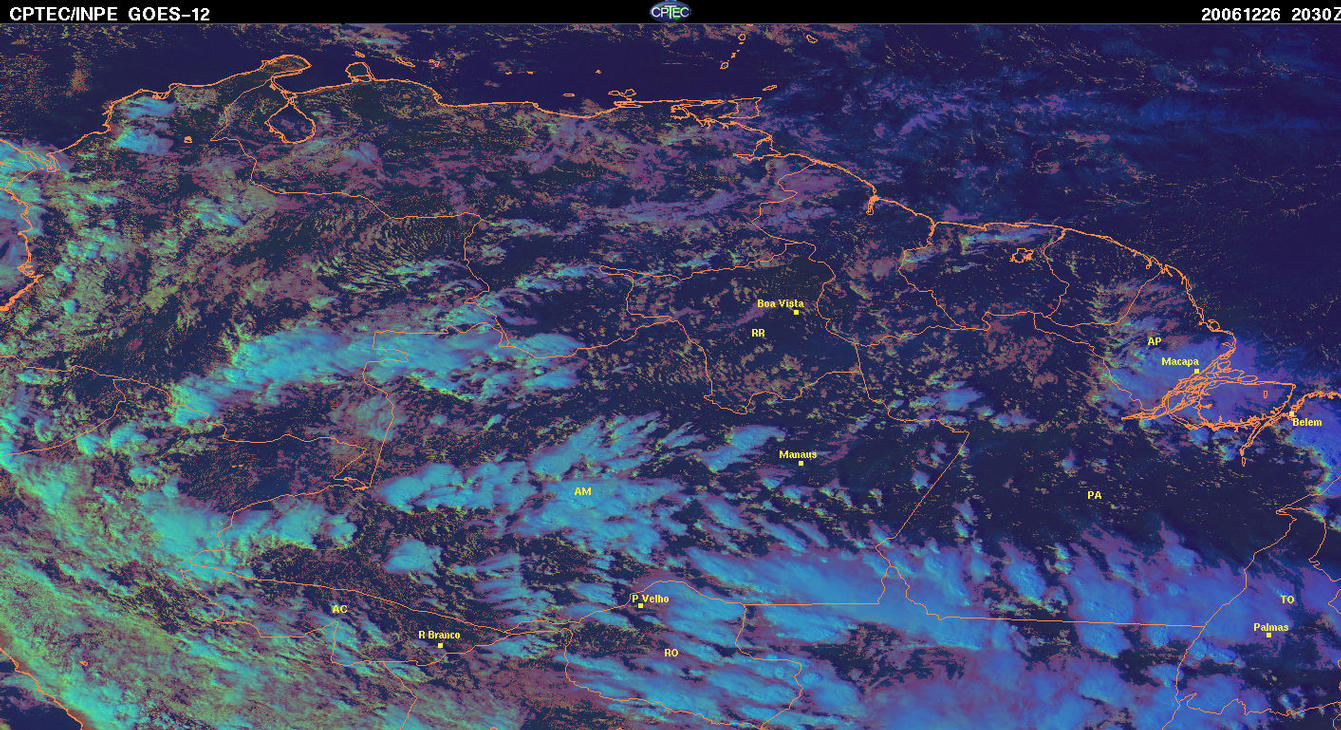
Task: Click the Palmas city label
Action: (x=1271, y=627)
